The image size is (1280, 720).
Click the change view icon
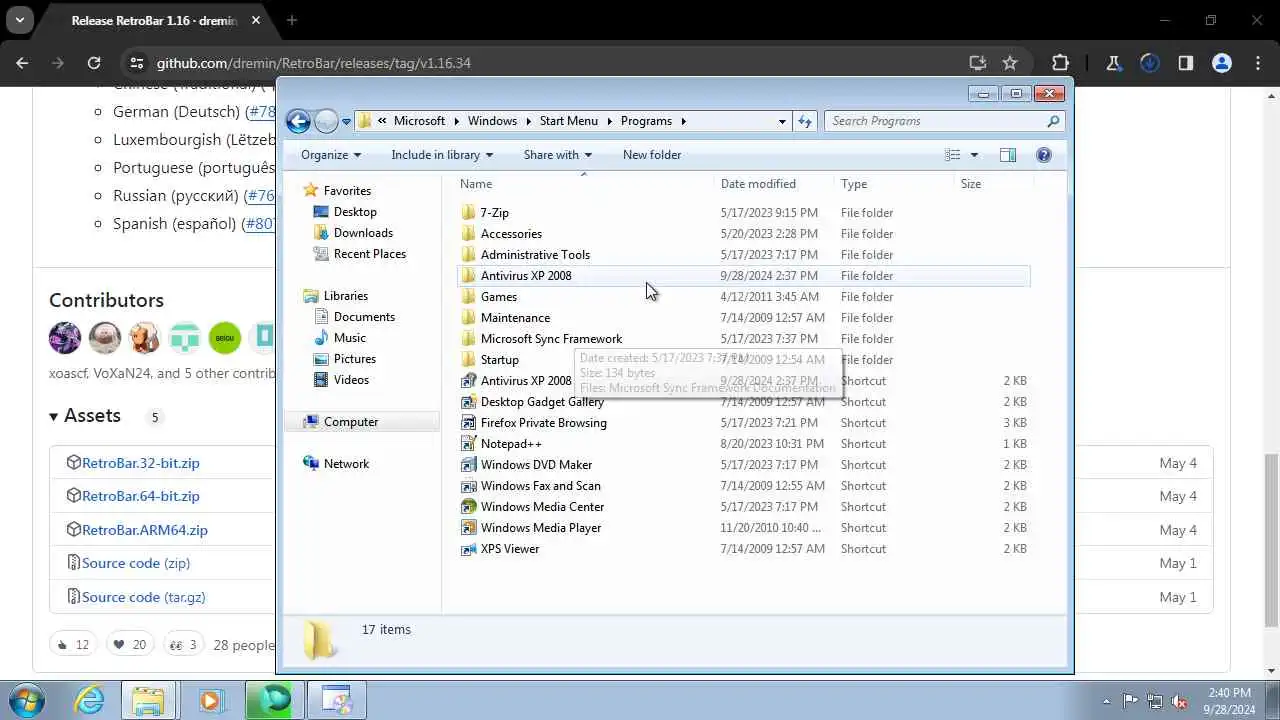pyautogui.click(x=953, y=155)
